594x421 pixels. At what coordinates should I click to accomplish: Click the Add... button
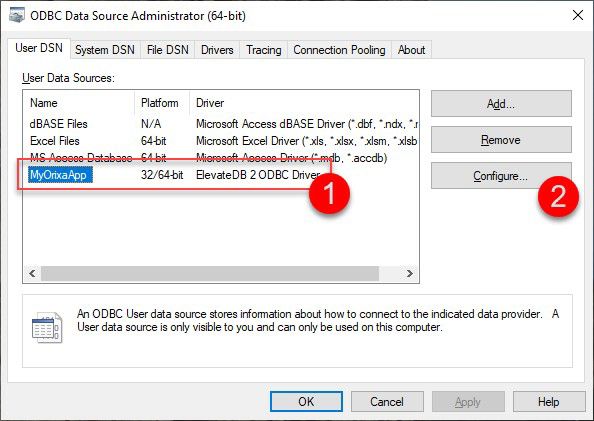point(501,103)
